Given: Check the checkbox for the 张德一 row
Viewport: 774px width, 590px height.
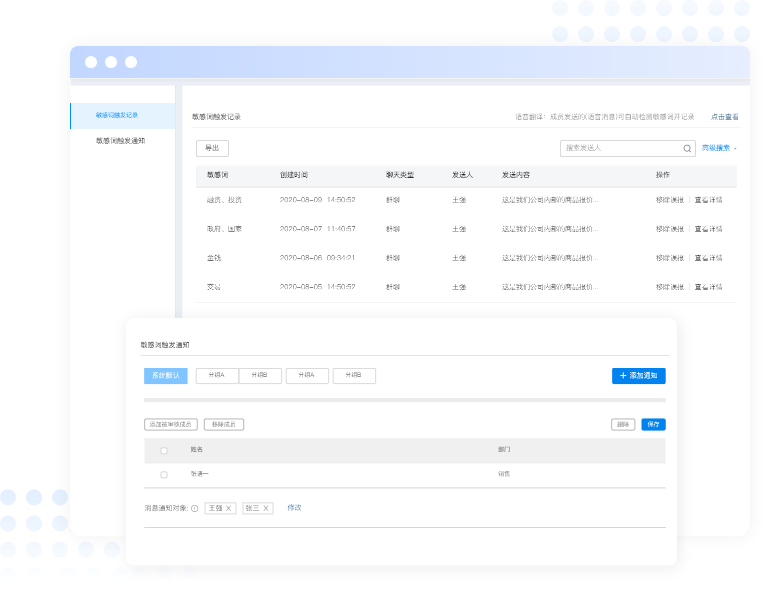Looking at the screenshot, I should coord(164,474).
